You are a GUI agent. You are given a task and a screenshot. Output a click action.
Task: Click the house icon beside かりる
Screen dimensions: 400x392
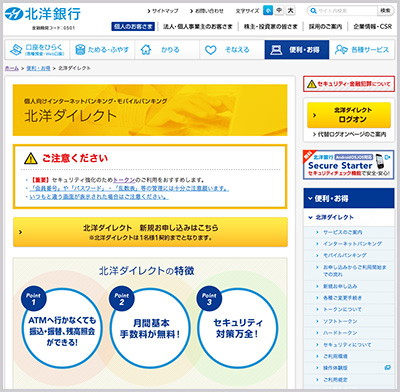[x=146, y=50]
